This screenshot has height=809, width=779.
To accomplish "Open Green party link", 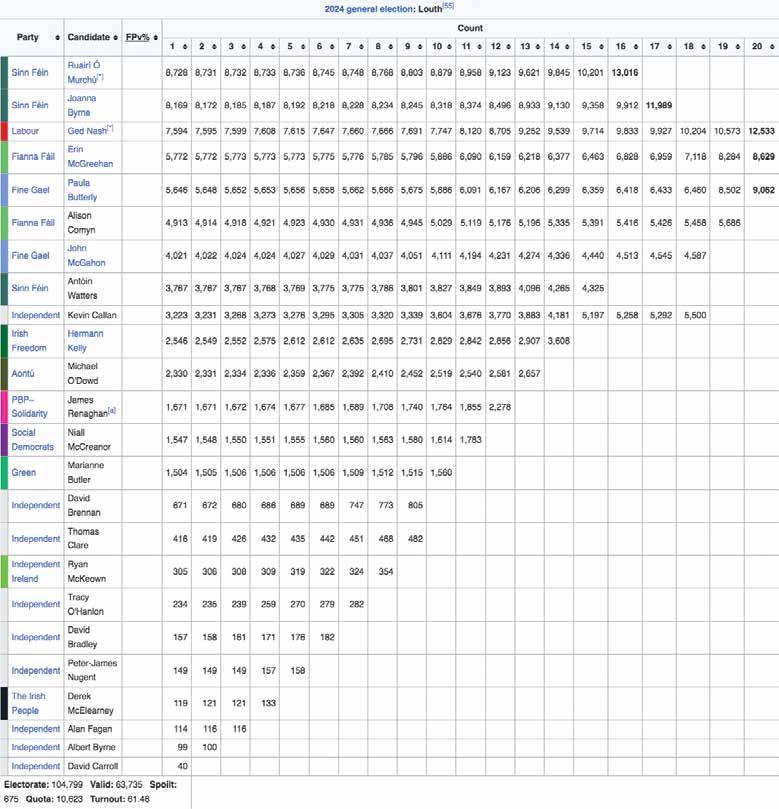I will coord(24,473).
